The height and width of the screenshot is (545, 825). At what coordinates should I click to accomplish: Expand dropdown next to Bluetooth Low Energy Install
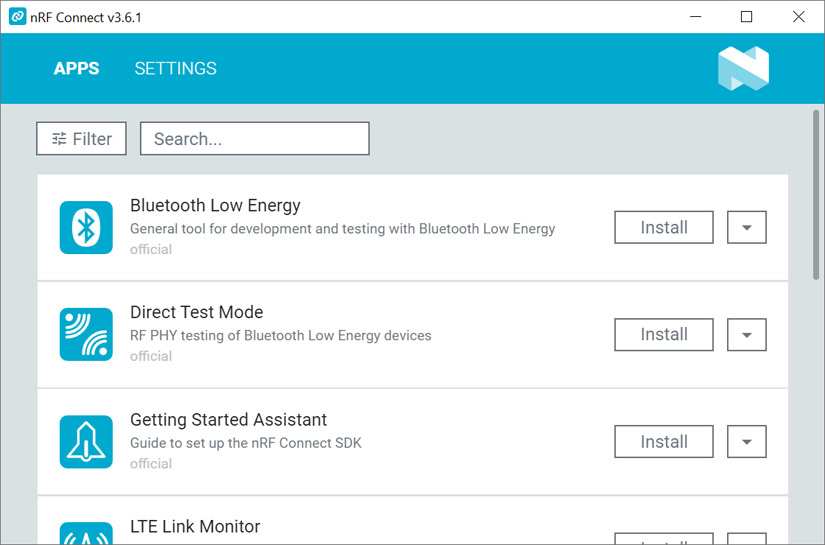[x=747, y=227]
